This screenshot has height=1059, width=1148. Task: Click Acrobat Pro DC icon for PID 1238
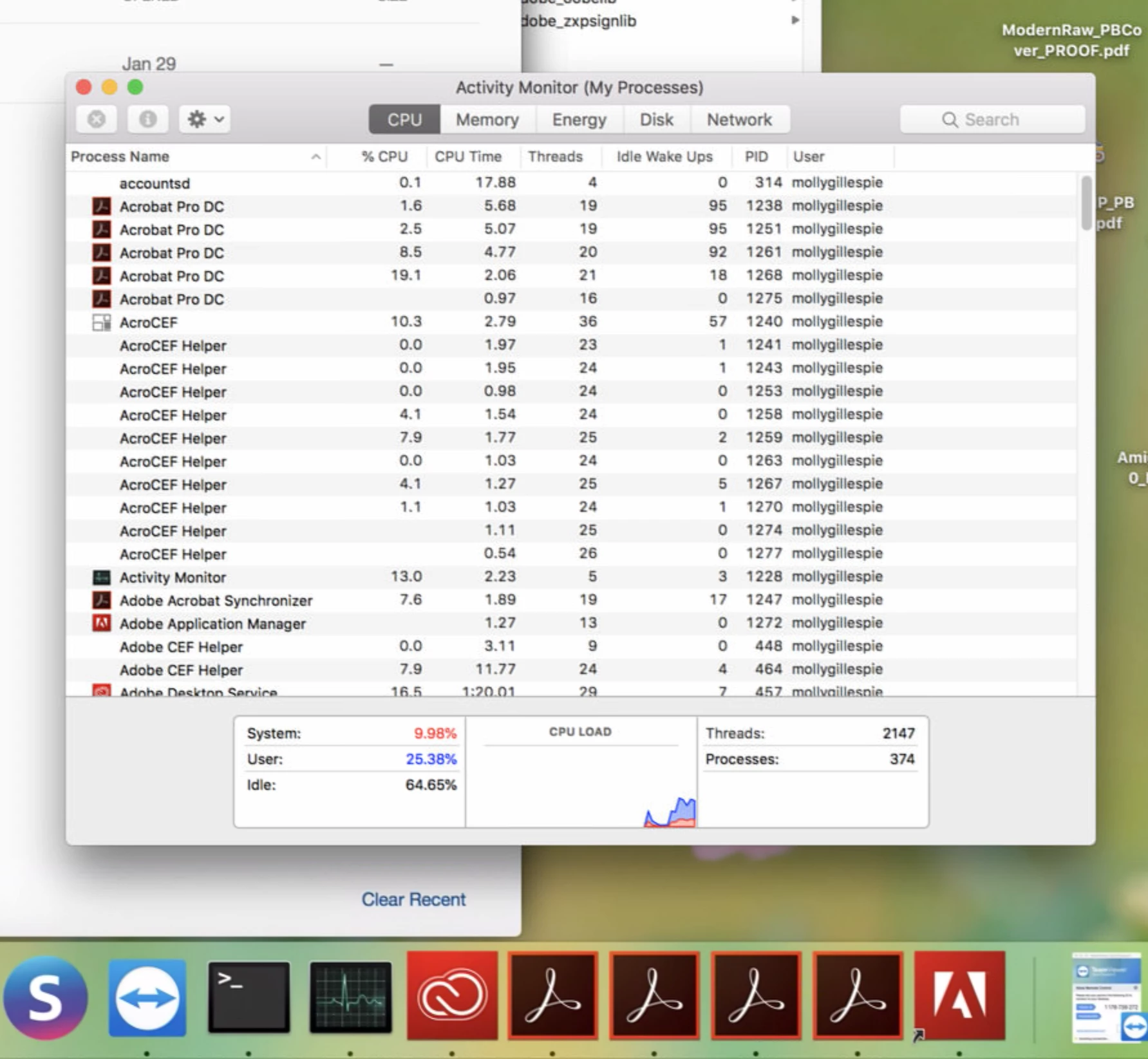point(101,206)
